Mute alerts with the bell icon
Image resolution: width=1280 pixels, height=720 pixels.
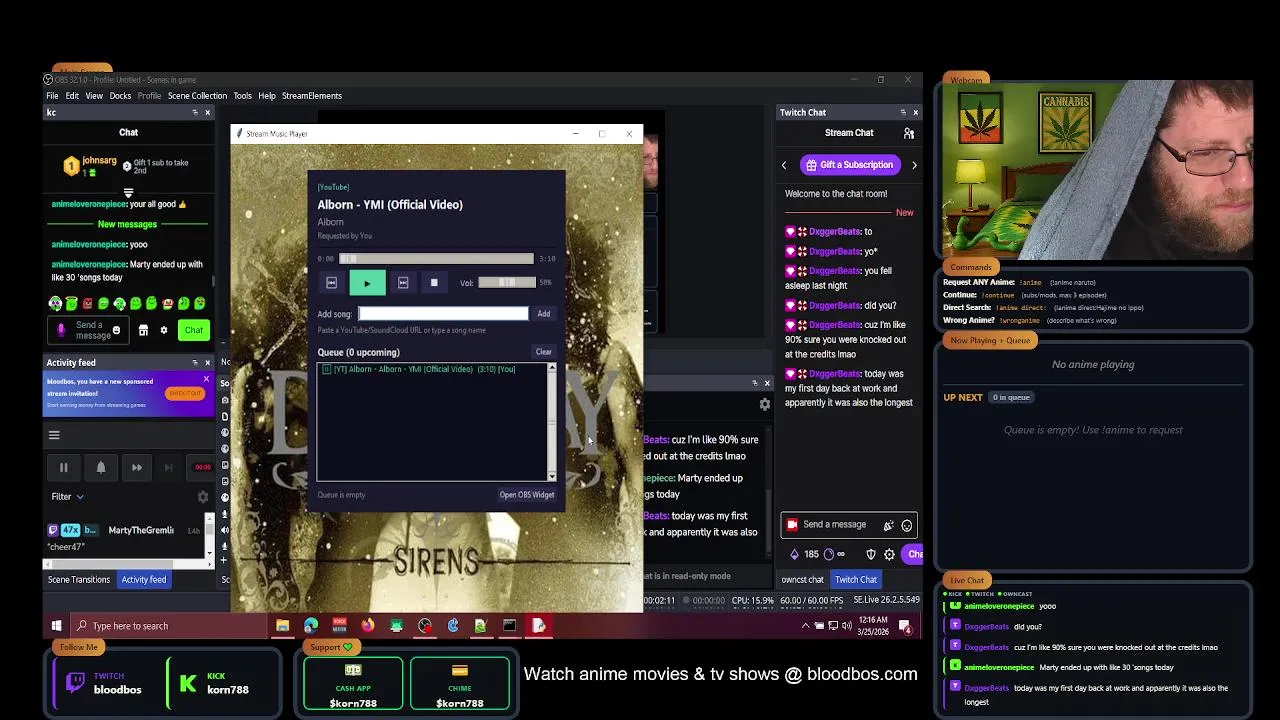pos(100,467)
